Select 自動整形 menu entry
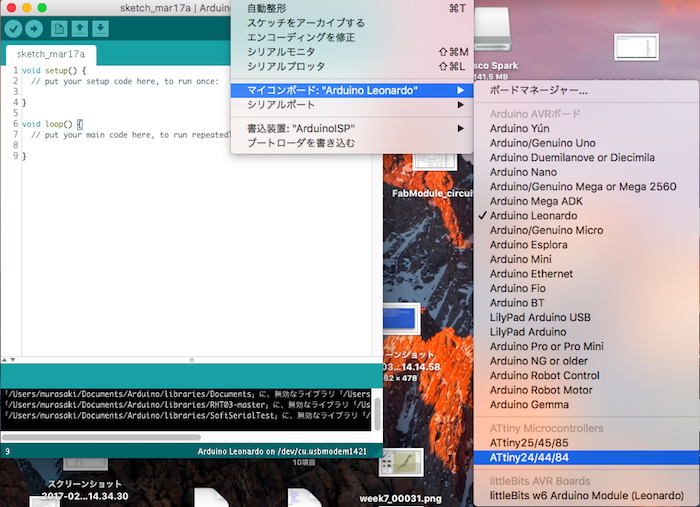Viewport: 700px width, 507px height. pos(352,8)
